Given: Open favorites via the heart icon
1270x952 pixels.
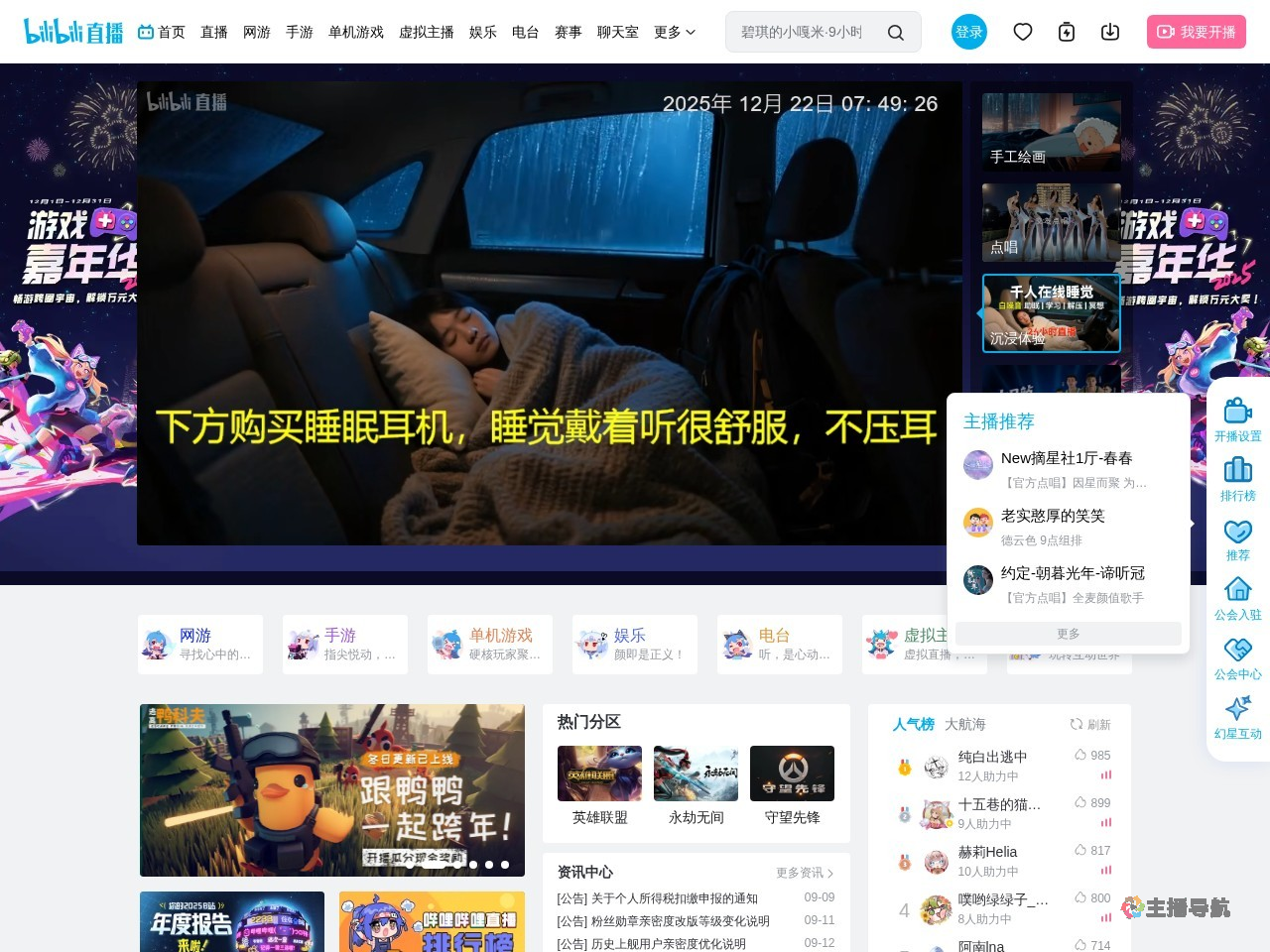Looking at the screenshot, I should click(x=1023, y=33).
